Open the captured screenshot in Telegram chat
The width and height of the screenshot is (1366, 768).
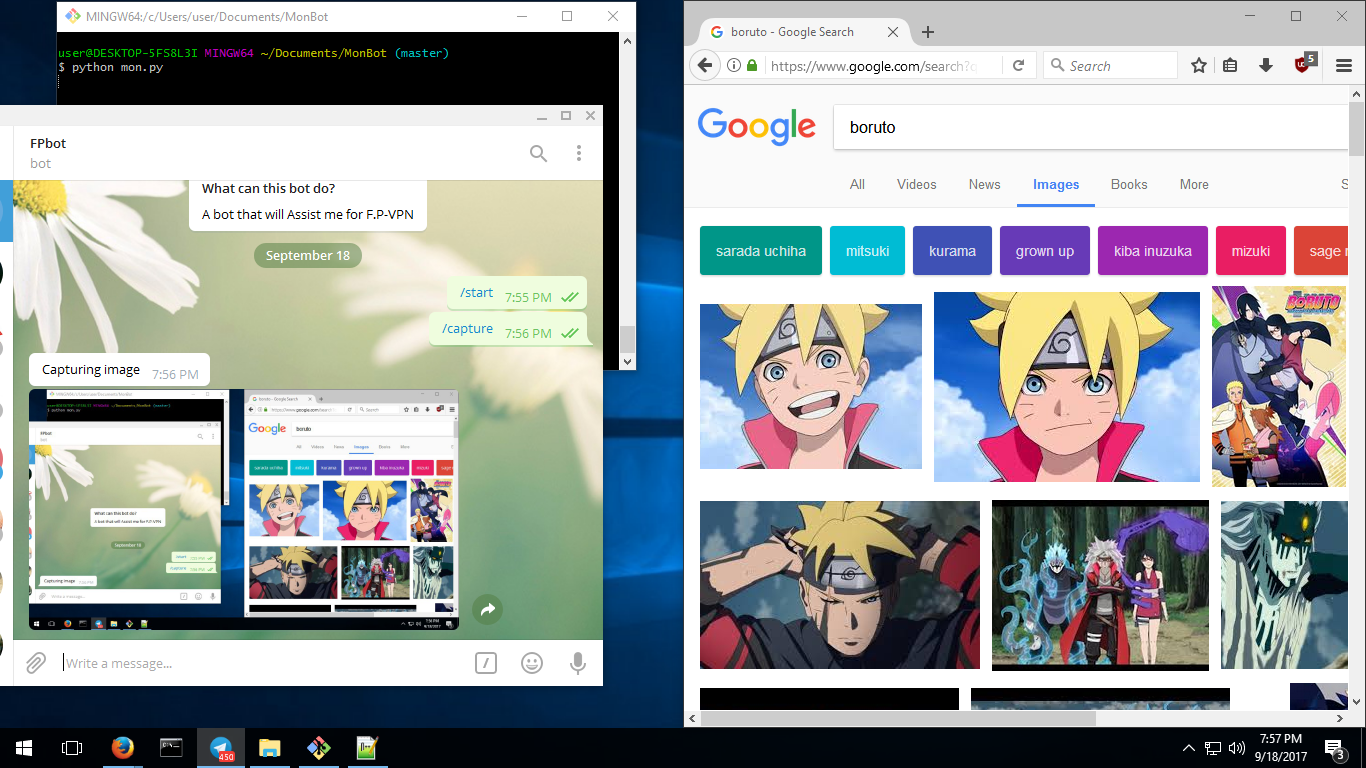coord(244,509)
